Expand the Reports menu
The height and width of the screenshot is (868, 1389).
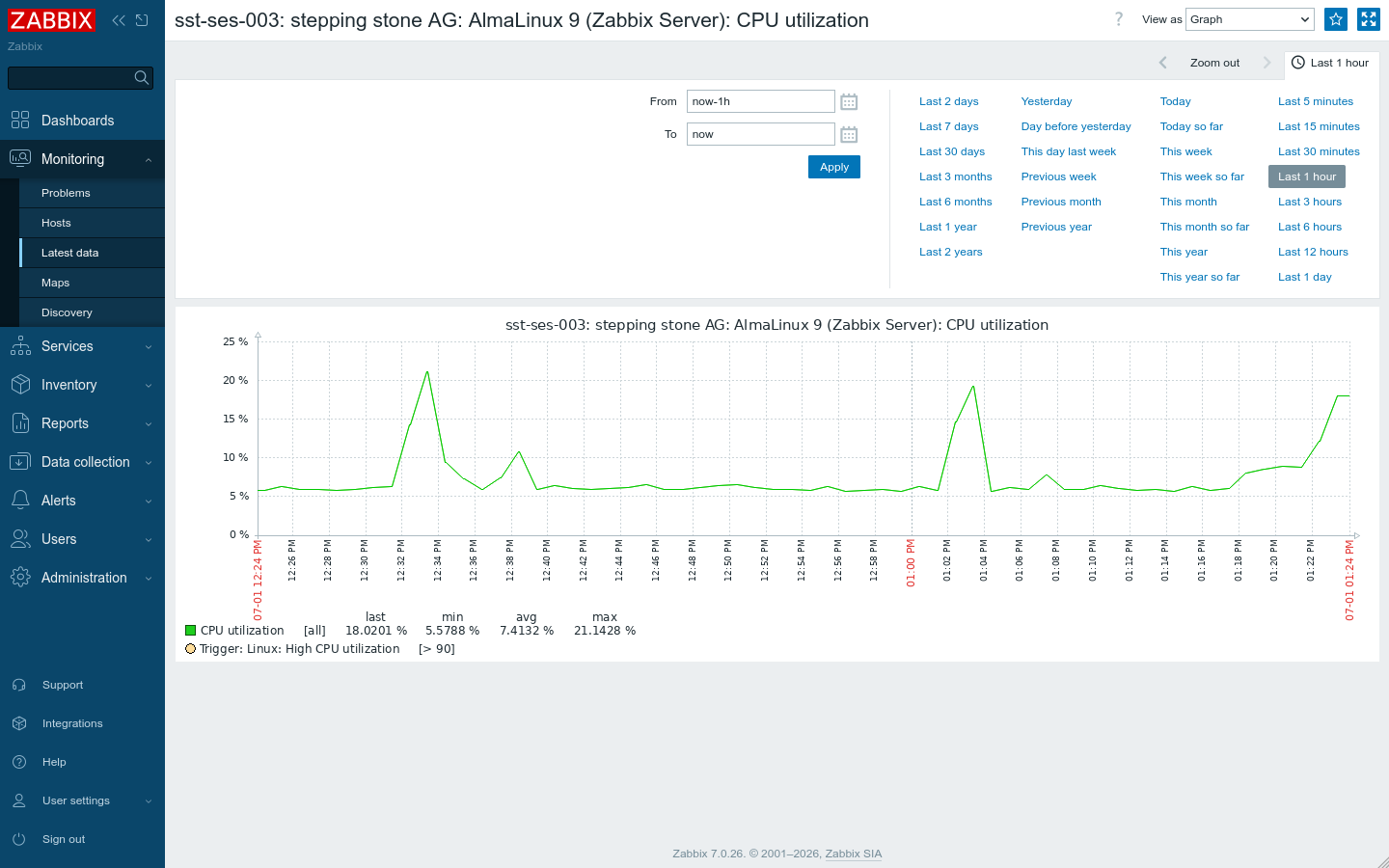tap(149, 424)
